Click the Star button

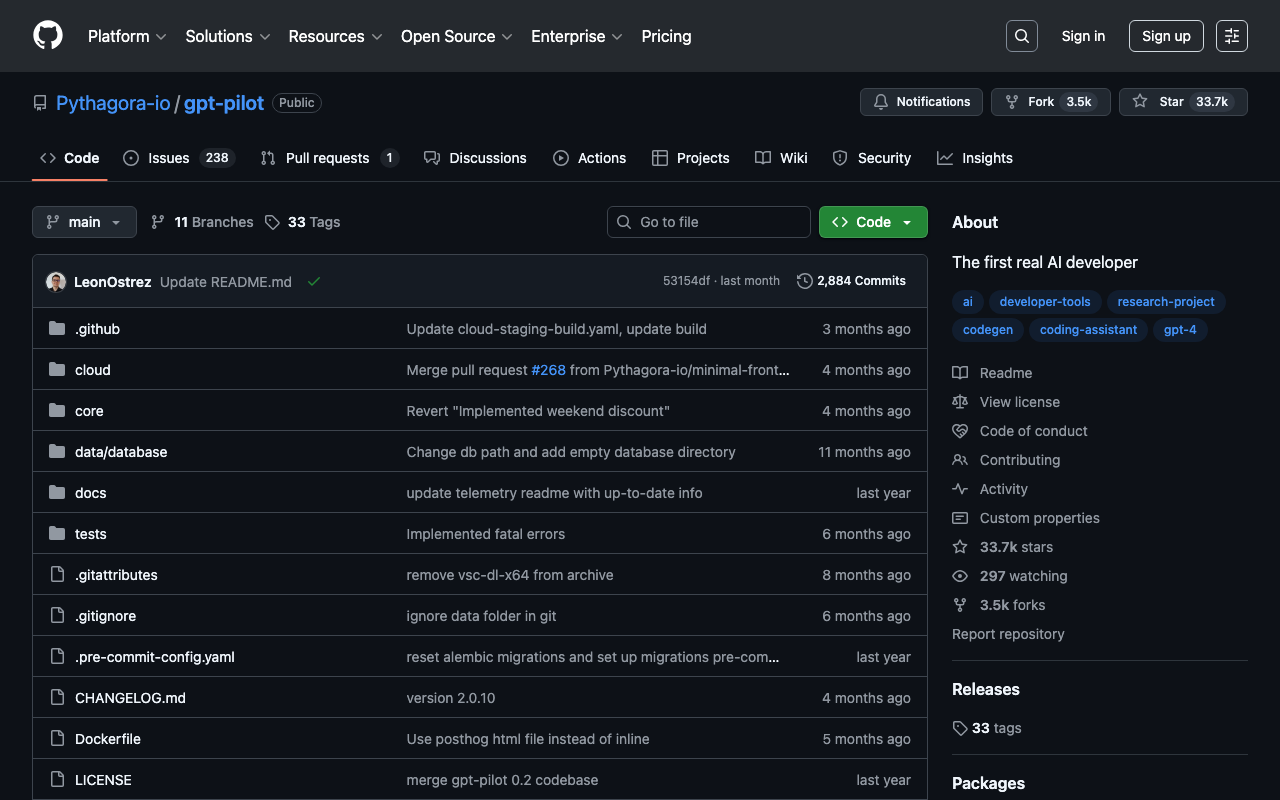tap(1183, 102)
